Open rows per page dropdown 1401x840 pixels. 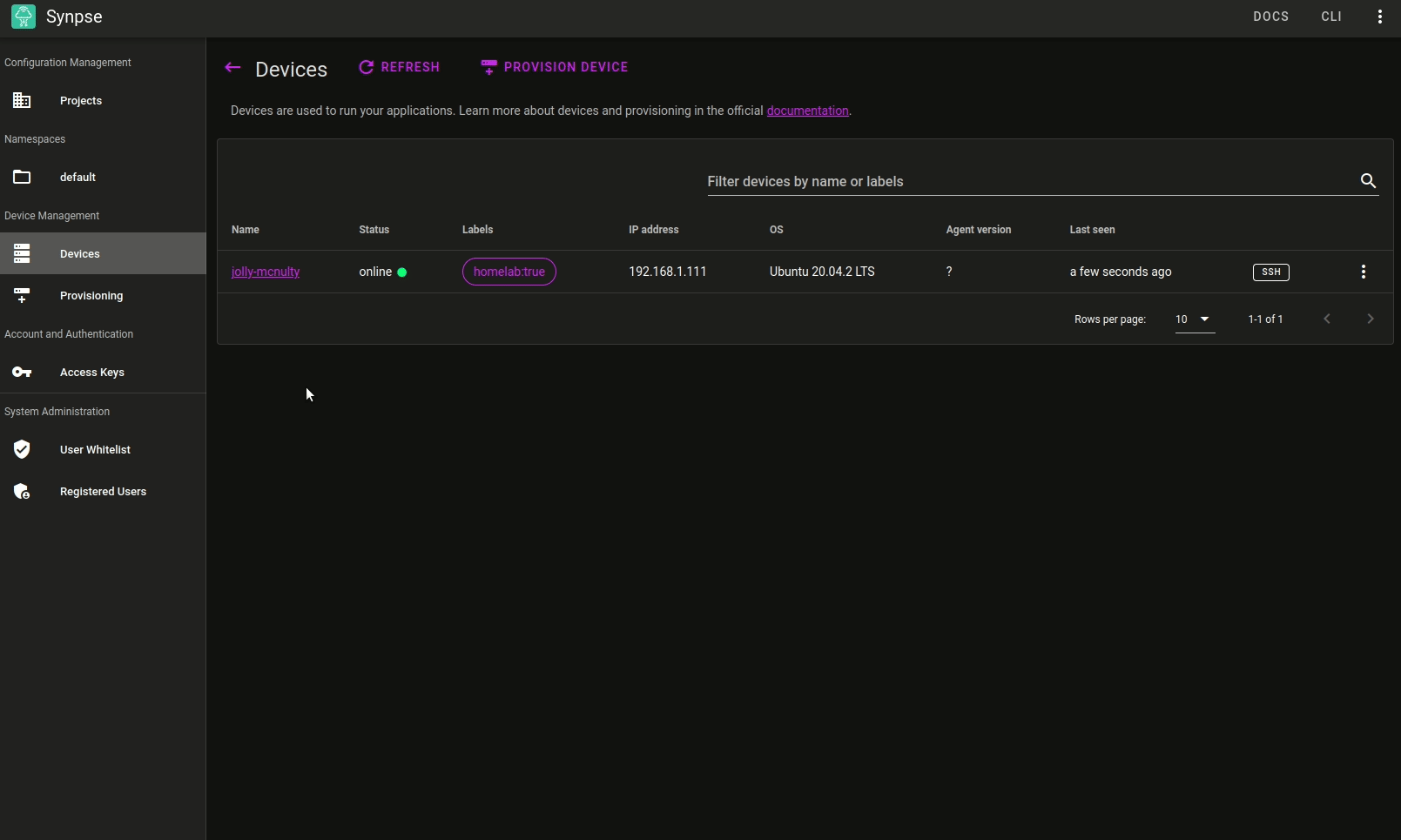pos(1195,319)
